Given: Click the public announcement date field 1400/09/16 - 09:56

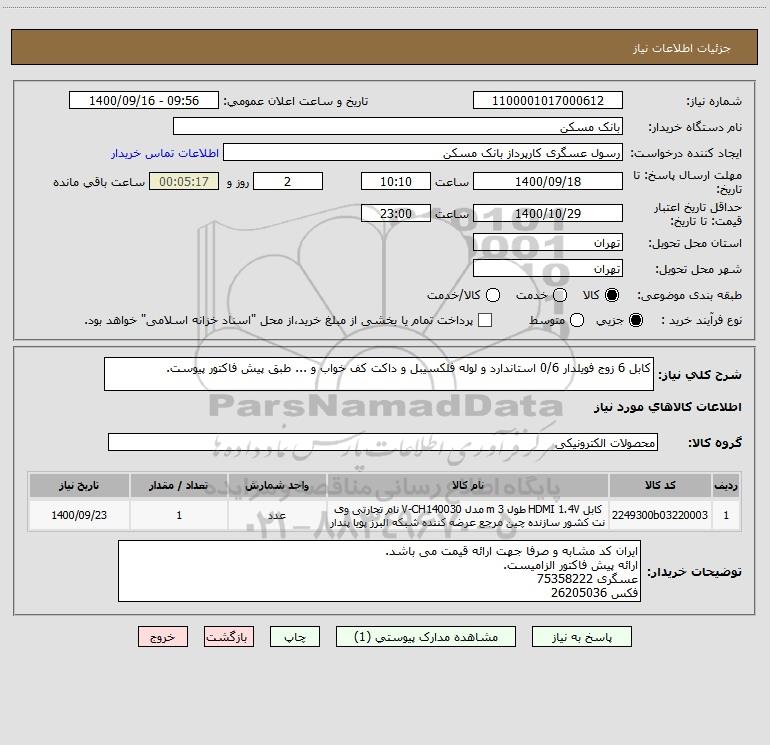Looking at the screenshot, I should (143, 101).
